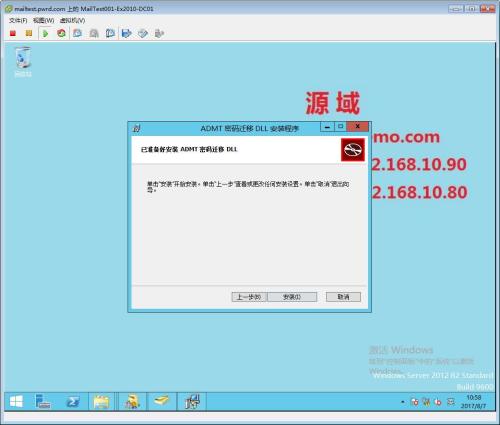500x425 pixels.
Task: Select the Recycle Bin desktop icon
Action: tap(23, 62)
